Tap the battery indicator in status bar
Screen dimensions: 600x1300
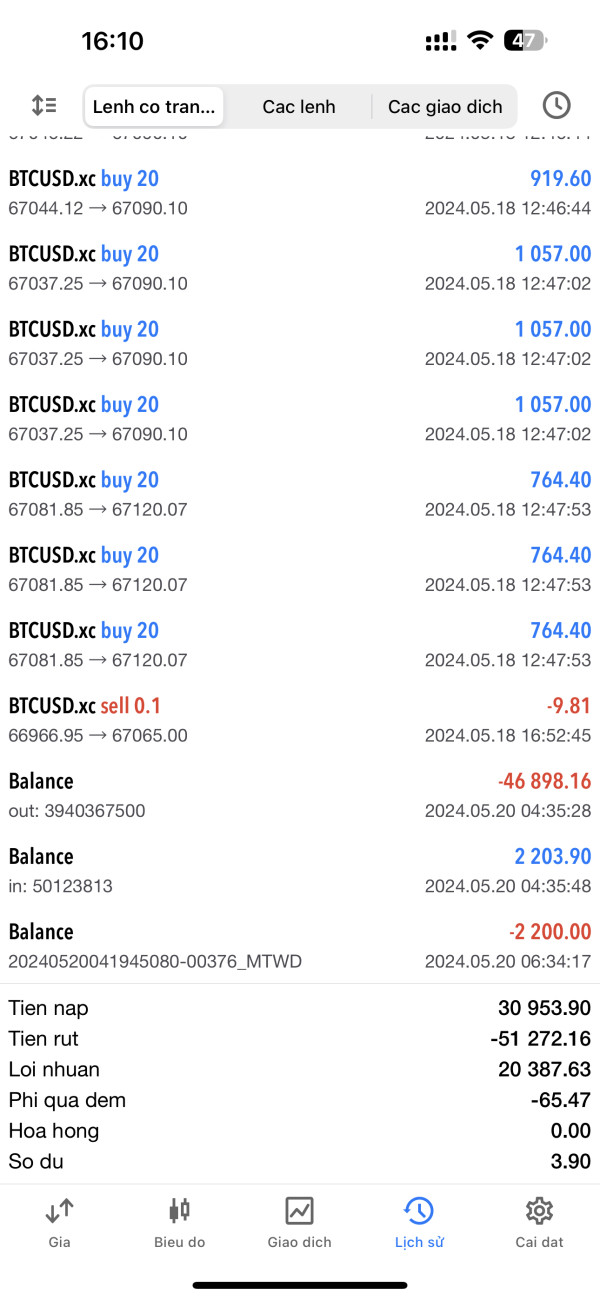coord(525,41)
